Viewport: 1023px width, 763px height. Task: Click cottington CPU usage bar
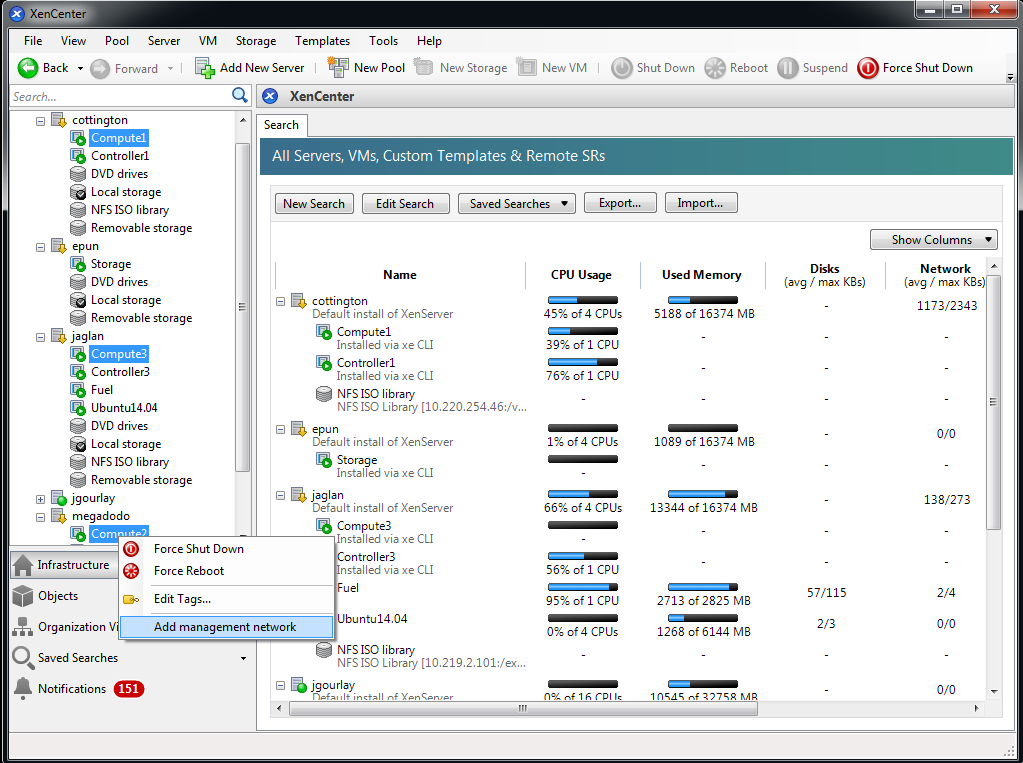(x=583, y=300)
